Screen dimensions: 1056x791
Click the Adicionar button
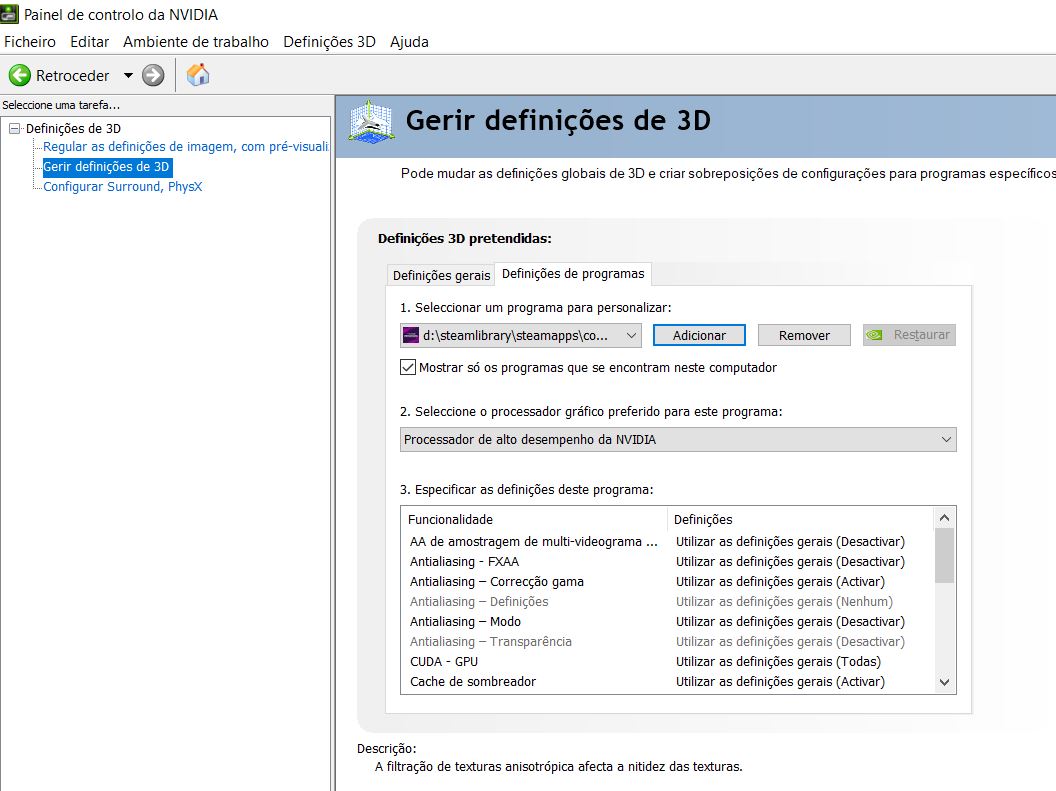(699, 335)
